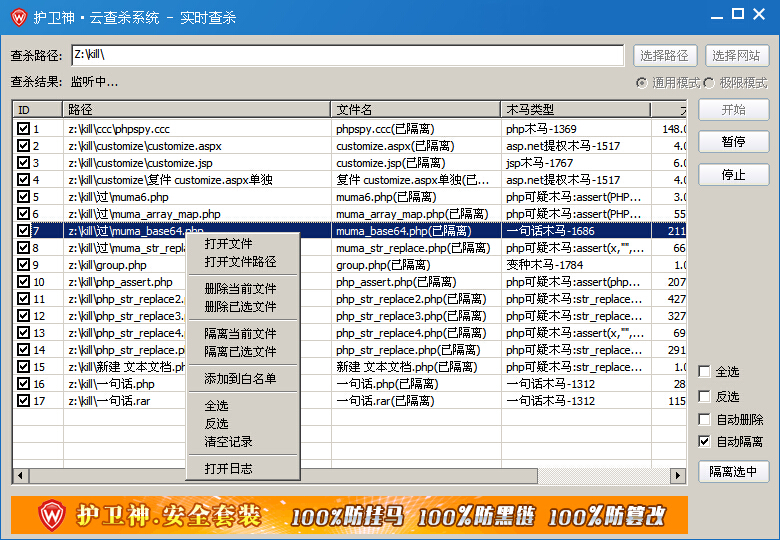Sort by the 木马类型 column header
780x540 pixels.
coord(576,110)
